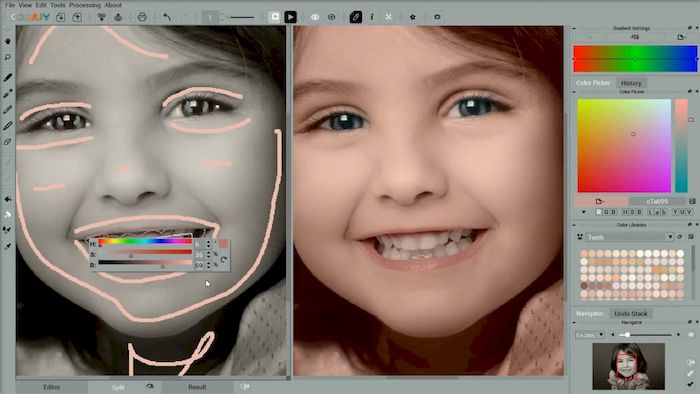Viewport: 700px width, 394px height.
Task: Select the first pen drawing tool
Action: (8, 77)
